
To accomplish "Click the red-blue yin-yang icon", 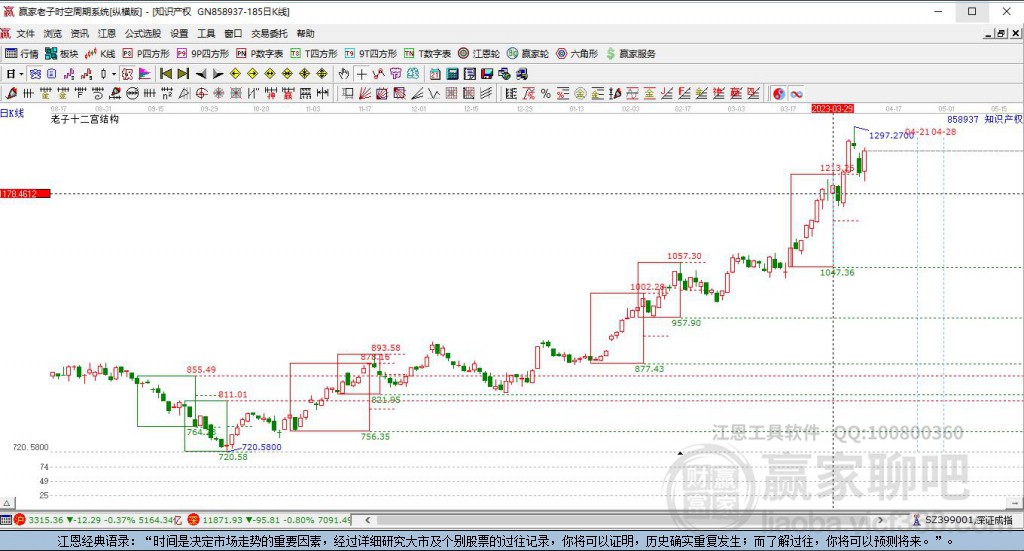I will [x=779, y=93].
